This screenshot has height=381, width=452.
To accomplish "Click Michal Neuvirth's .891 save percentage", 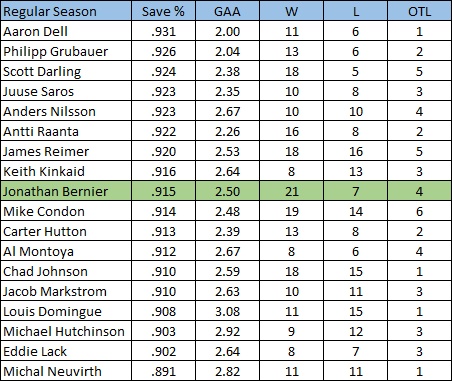I will click(x=163, y=371).
